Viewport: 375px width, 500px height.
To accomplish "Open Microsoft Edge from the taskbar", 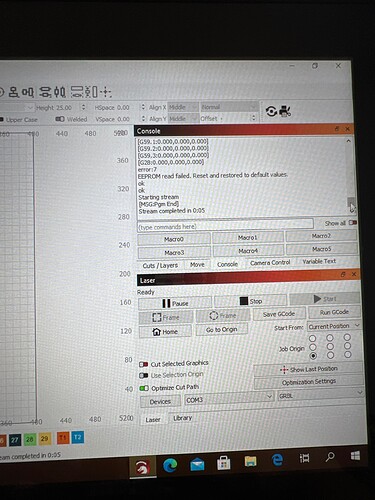I will click(170, 465).
